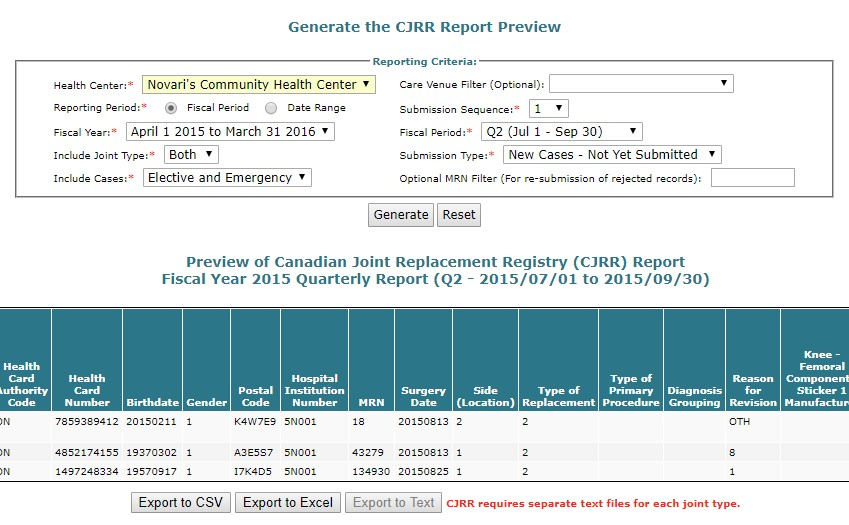Click the Health Card Number column header

[x=87, y=360]
